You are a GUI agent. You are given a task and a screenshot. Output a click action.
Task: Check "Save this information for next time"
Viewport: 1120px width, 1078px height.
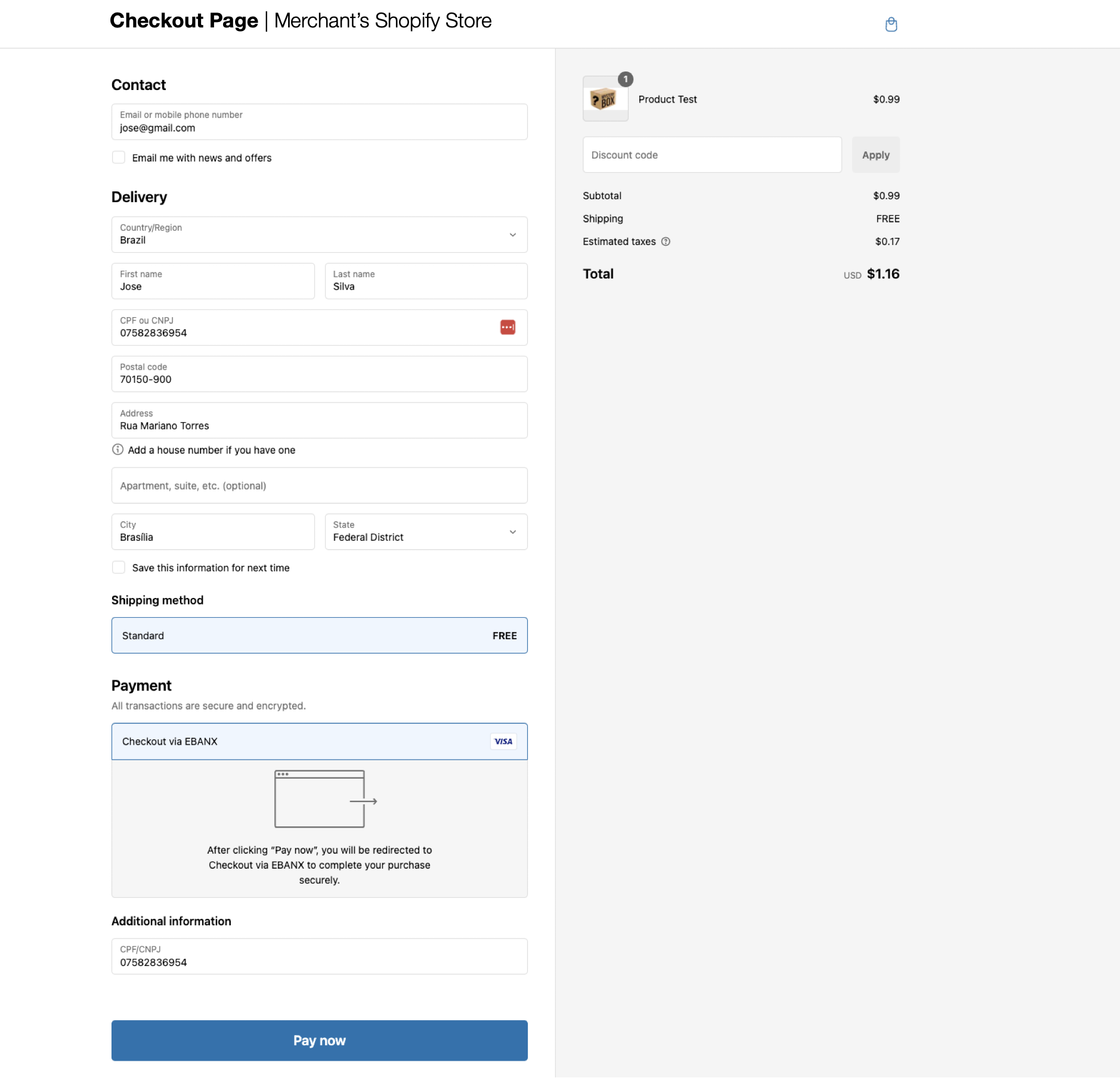119,567
